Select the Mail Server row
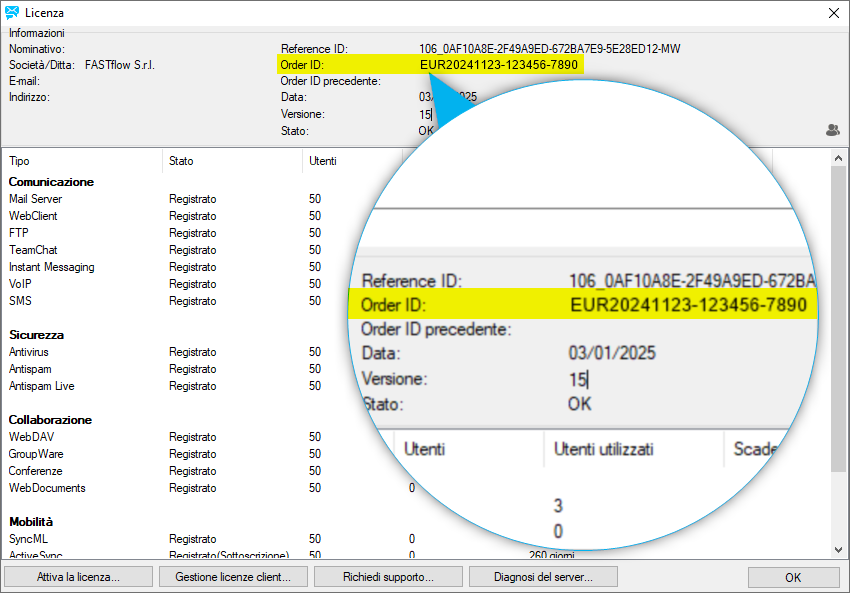Image resolution: width=850 pixels, height=593 pixels. pyautogui.click(x=36, y=199)
